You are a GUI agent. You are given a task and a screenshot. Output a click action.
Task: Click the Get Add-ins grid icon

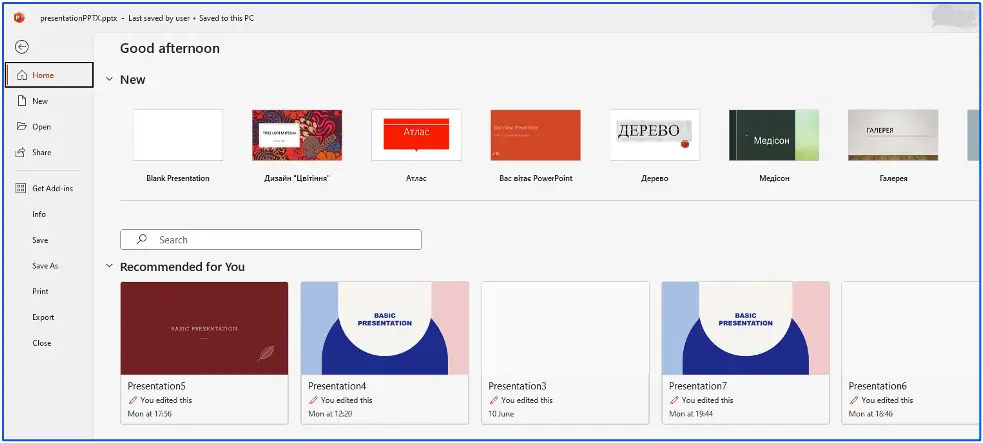(x=21, y=189)
